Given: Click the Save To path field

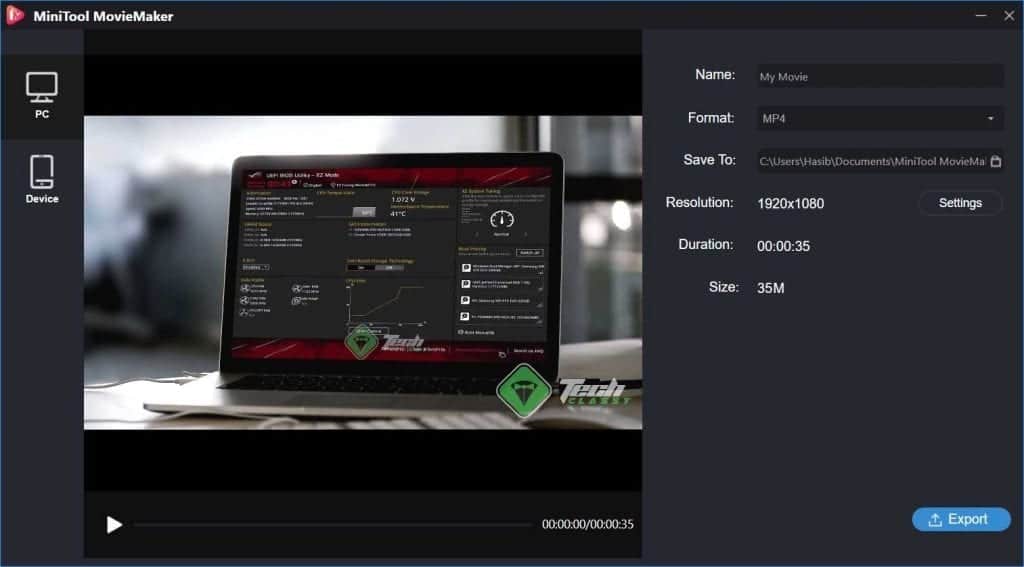Looking at the screenshot, I should 872,161.
